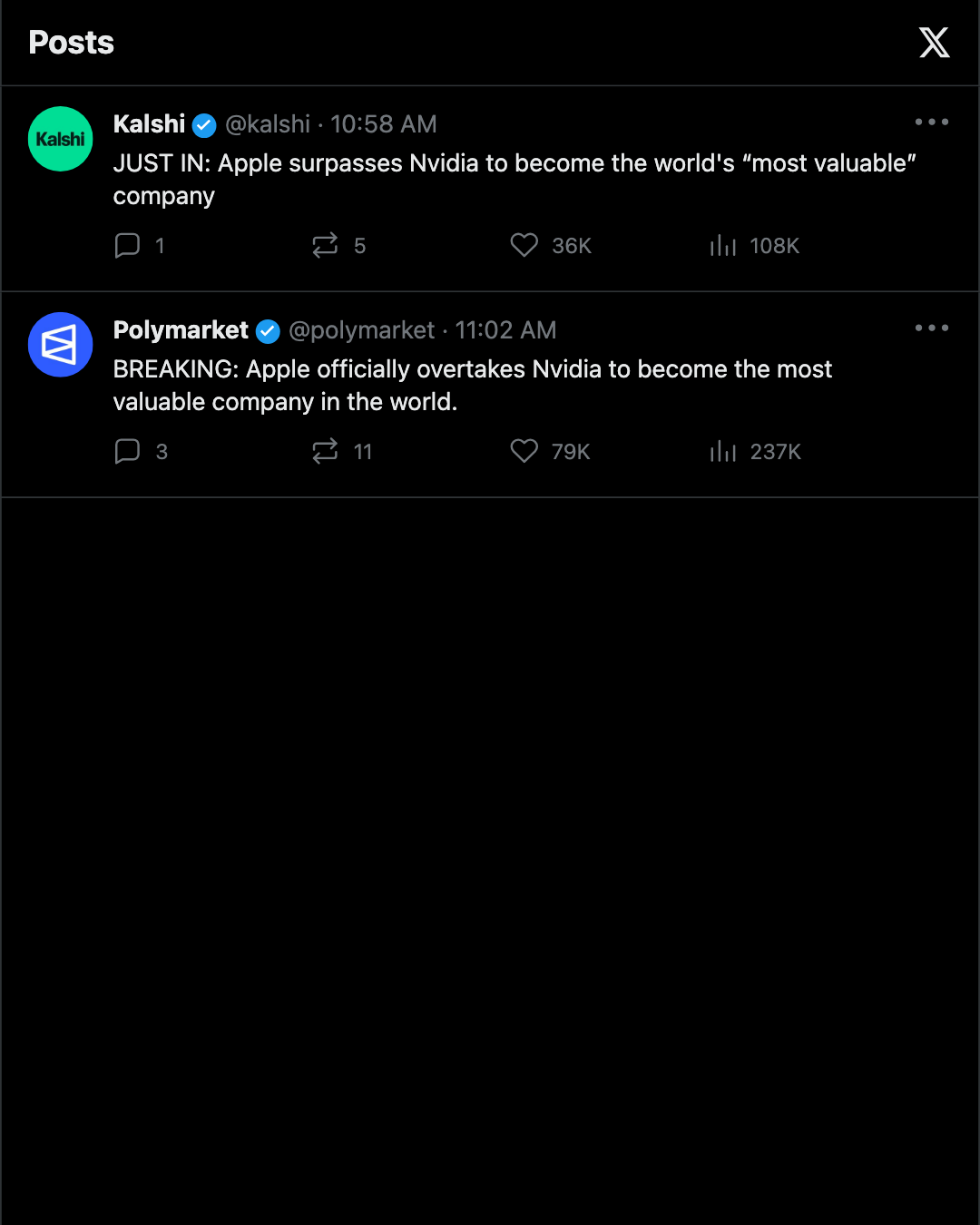Like the Kalshi post with 36K likes
Viewport: 980px width, 1225px height.
click(550, 246)
